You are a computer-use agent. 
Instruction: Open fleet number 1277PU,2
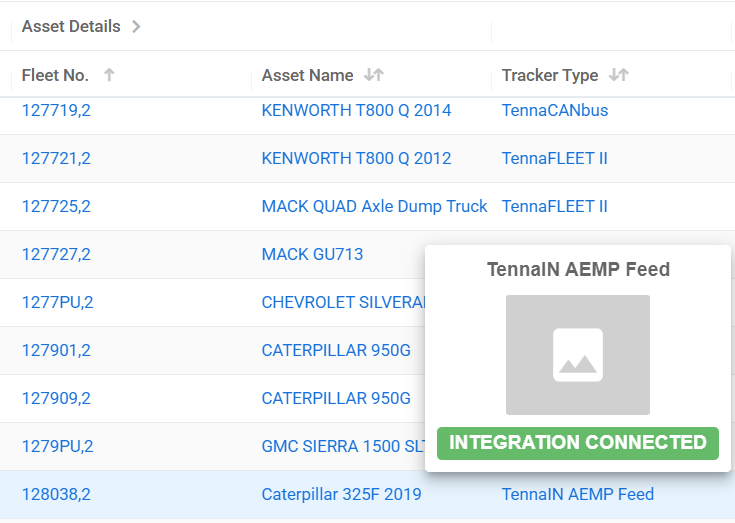click(58, 302)
